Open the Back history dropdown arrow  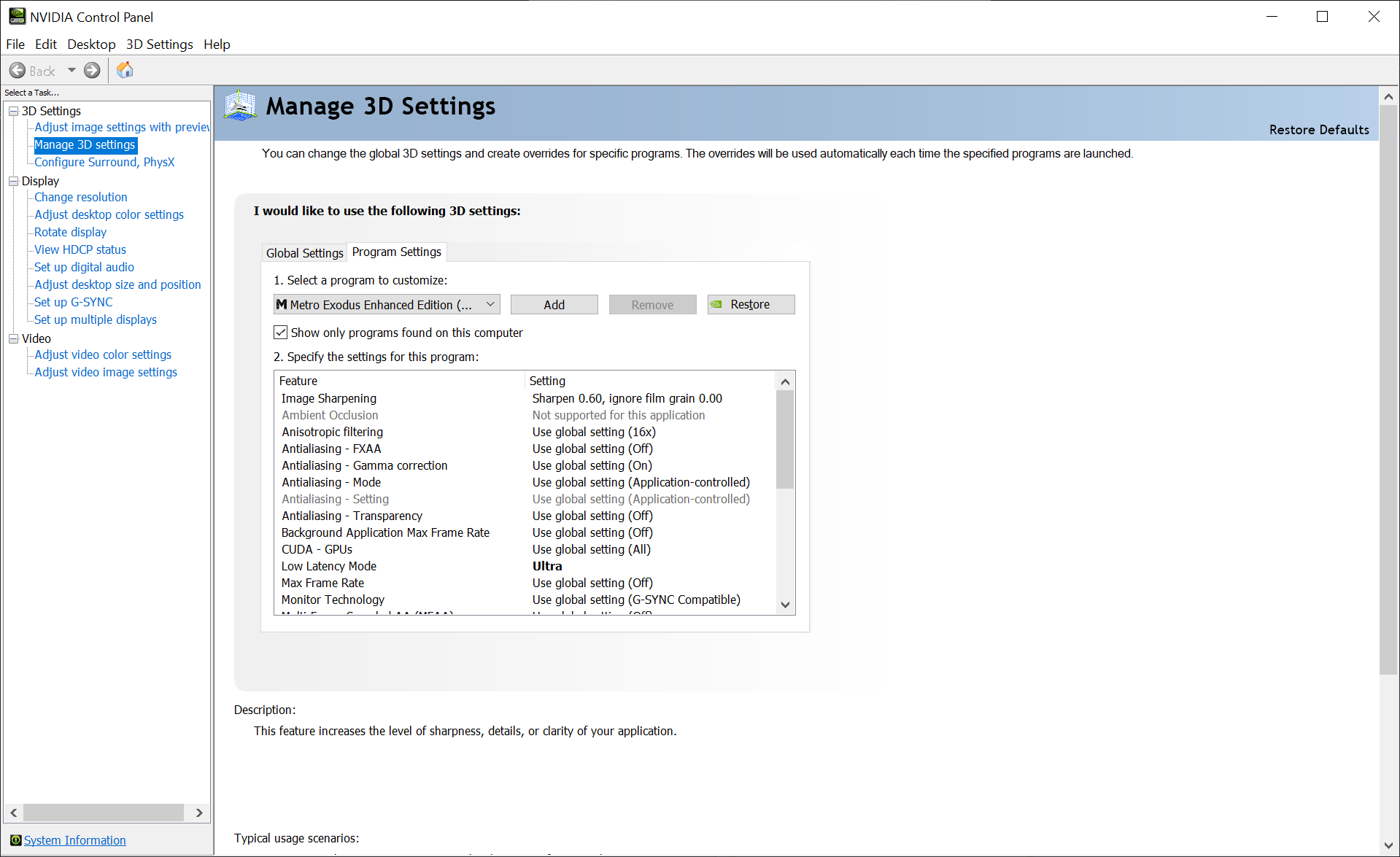click(71, 71)
